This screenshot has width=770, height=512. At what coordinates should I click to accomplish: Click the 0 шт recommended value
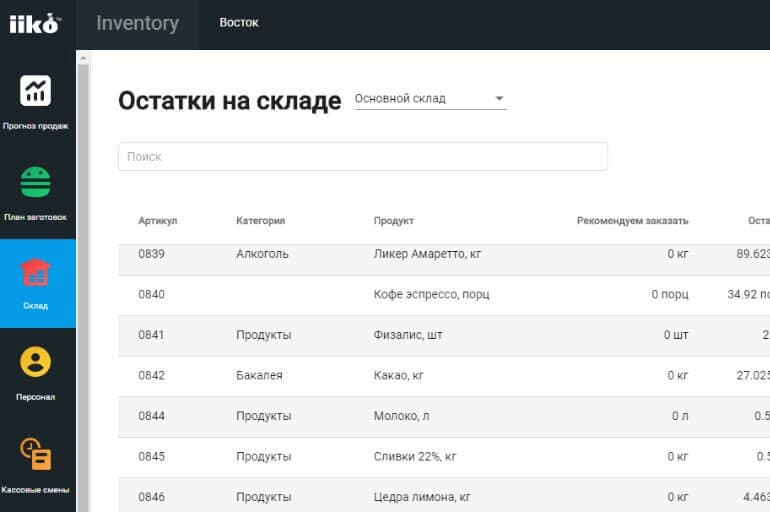[x=676, y=335]
